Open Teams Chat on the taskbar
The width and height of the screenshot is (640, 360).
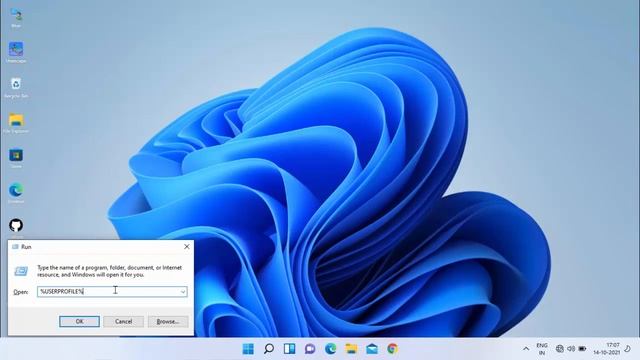(x=310, y=349)
